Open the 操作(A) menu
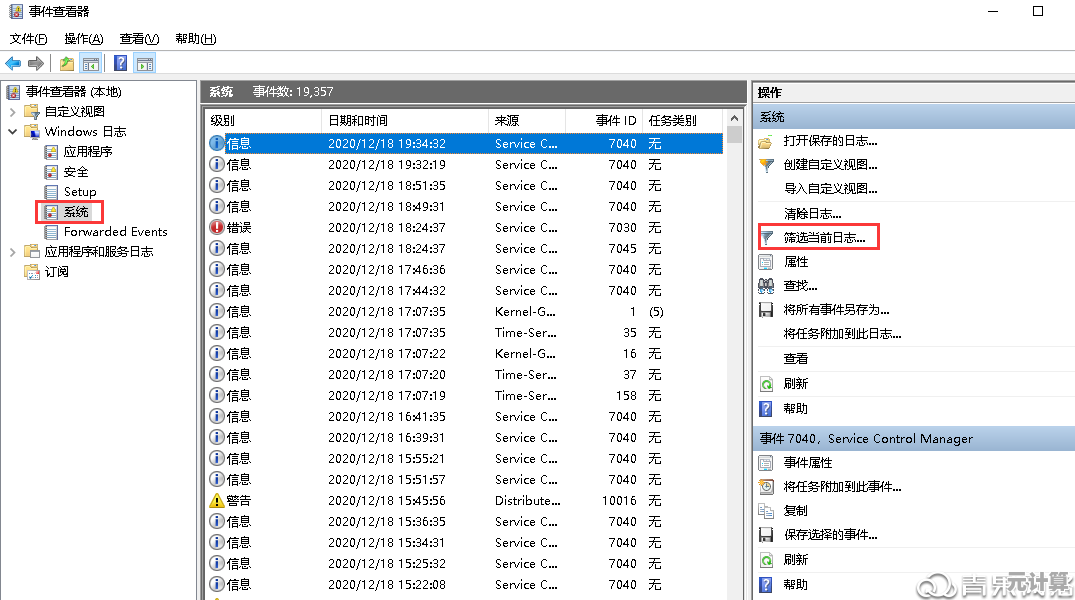Screen dimensions: 1075x600 pos(83,39)
